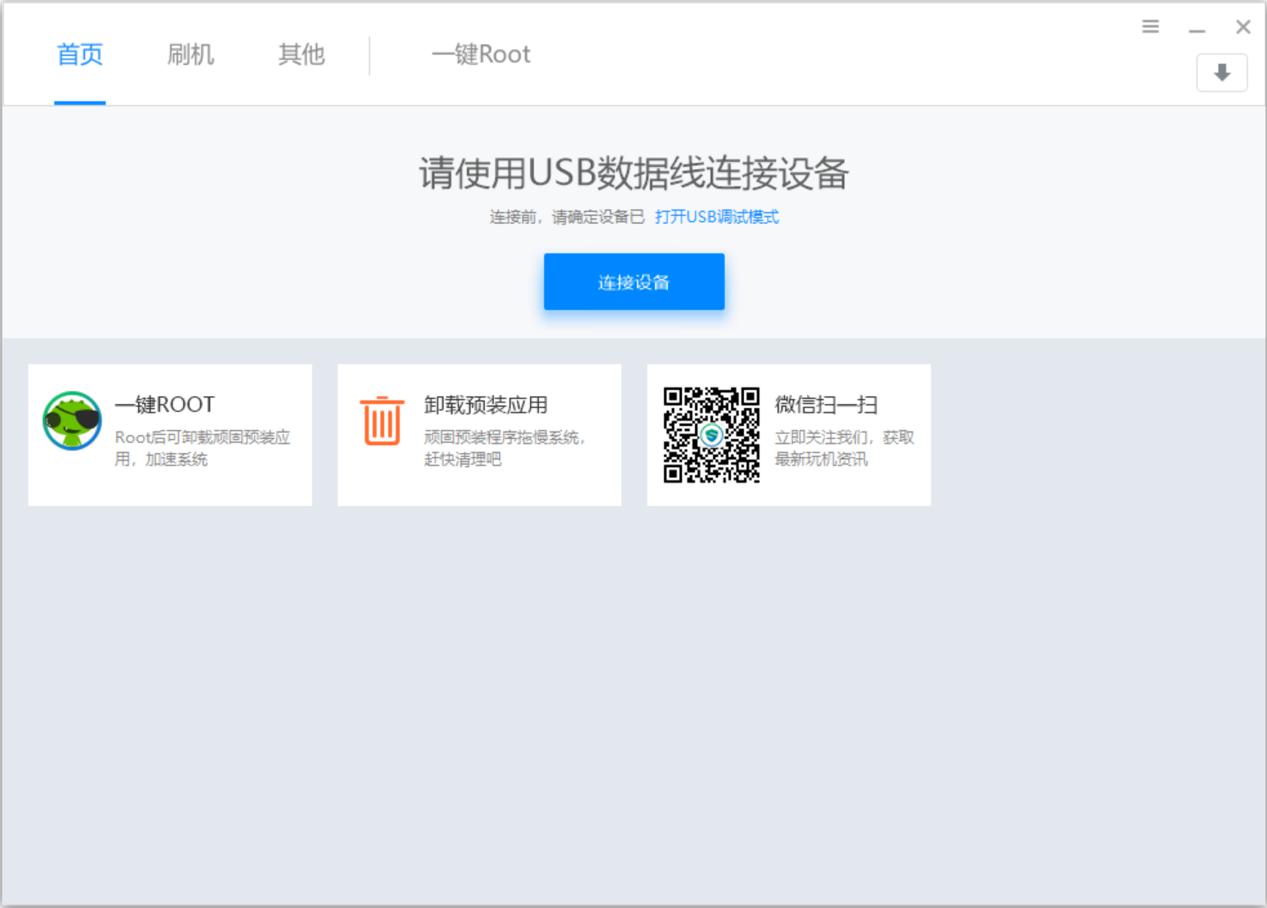Open the 刷机 tab
Viewport: 1267px width, 908px height.
coord(190,54)
